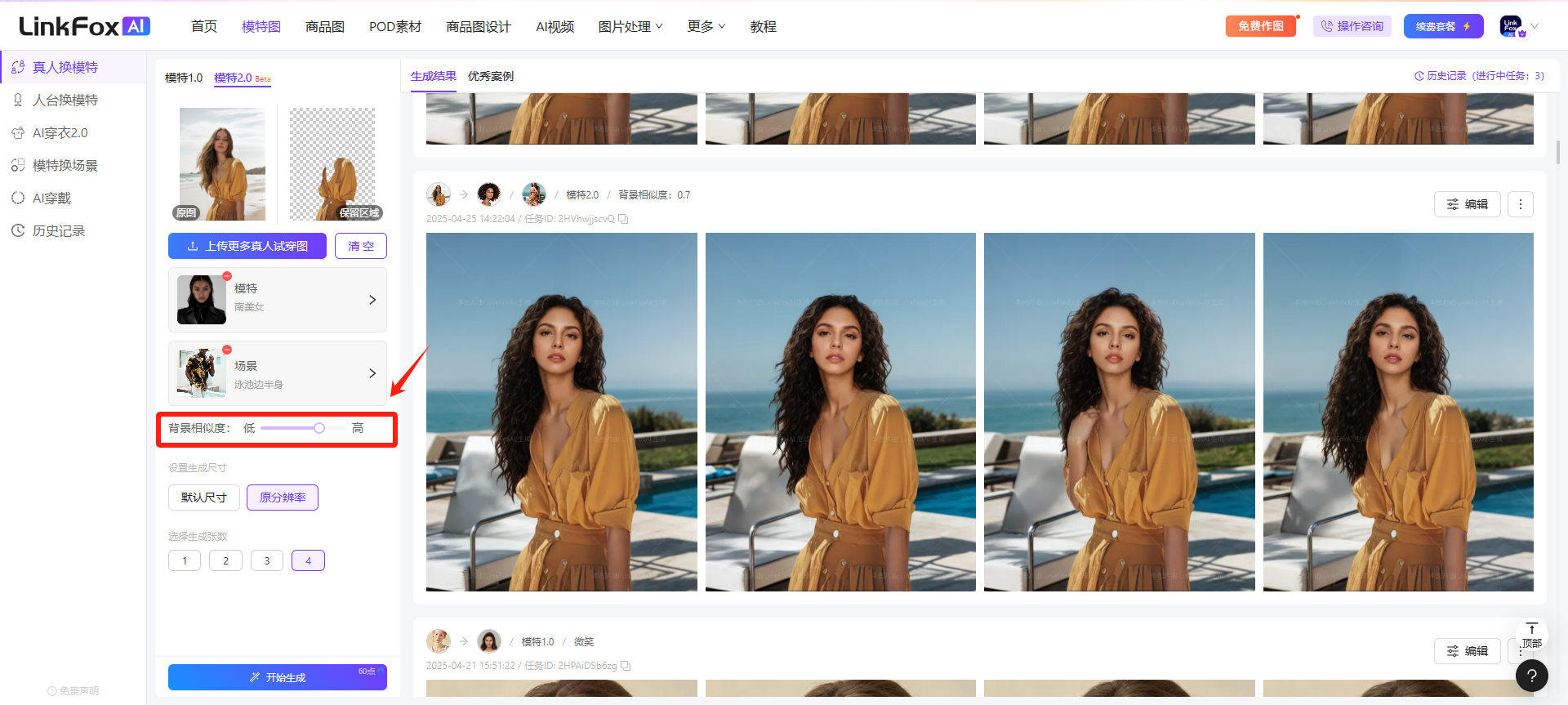Click 编辑 for the 模特1.0 task
This screenshot has height=705, width=1568.
tap(1468, 651)
